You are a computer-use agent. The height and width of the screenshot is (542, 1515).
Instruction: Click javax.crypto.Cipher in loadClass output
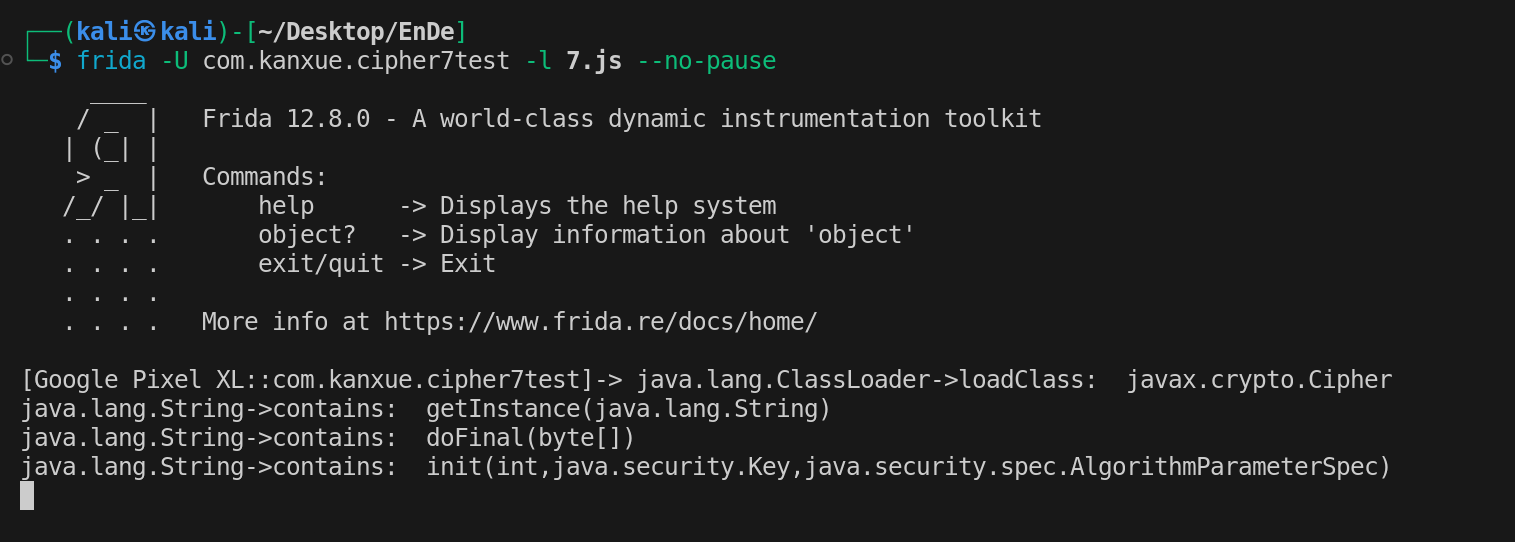1259,380
